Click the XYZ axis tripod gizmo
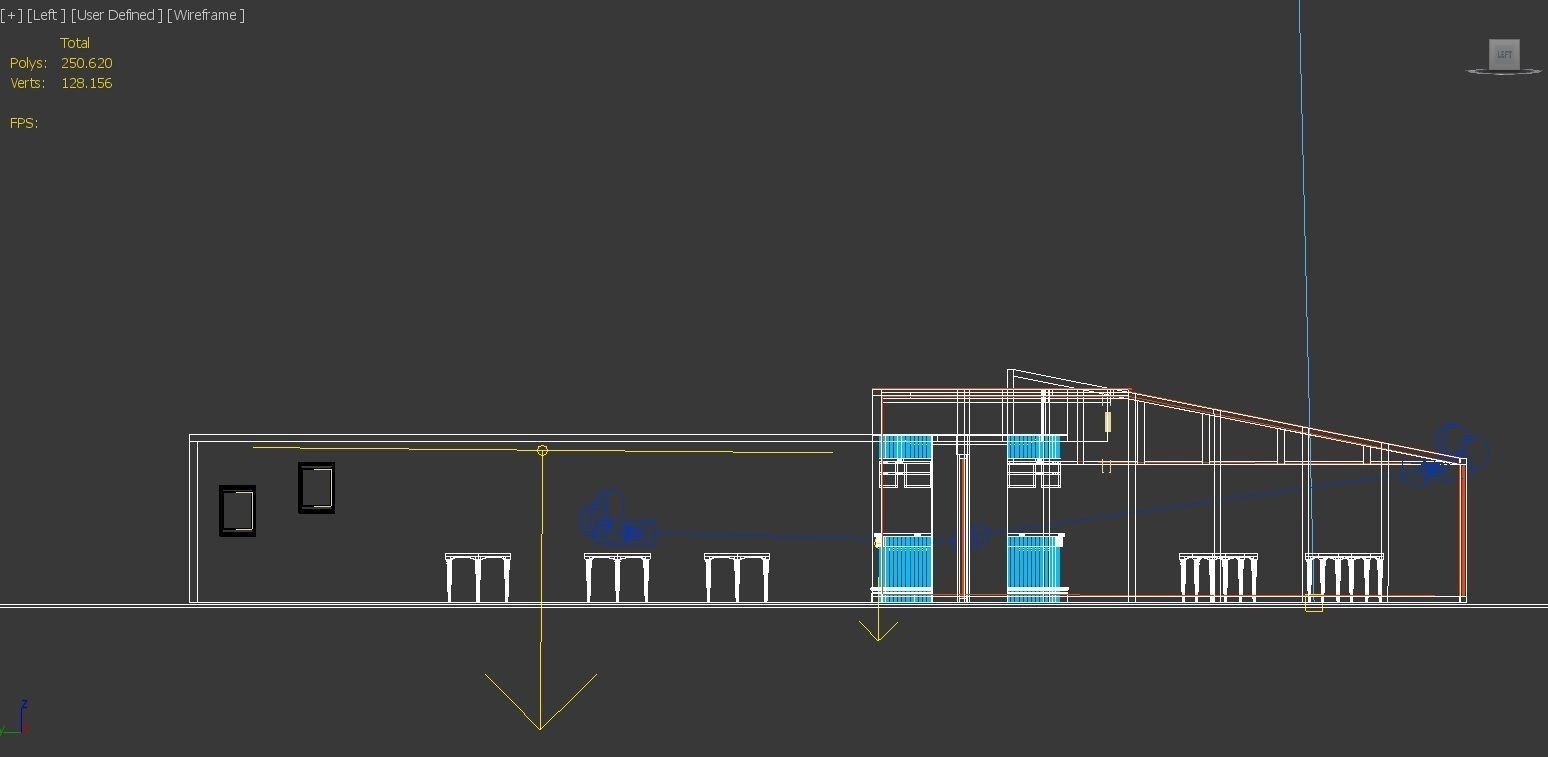Viewport: 1548px width, 757px height. click(15, 719)
